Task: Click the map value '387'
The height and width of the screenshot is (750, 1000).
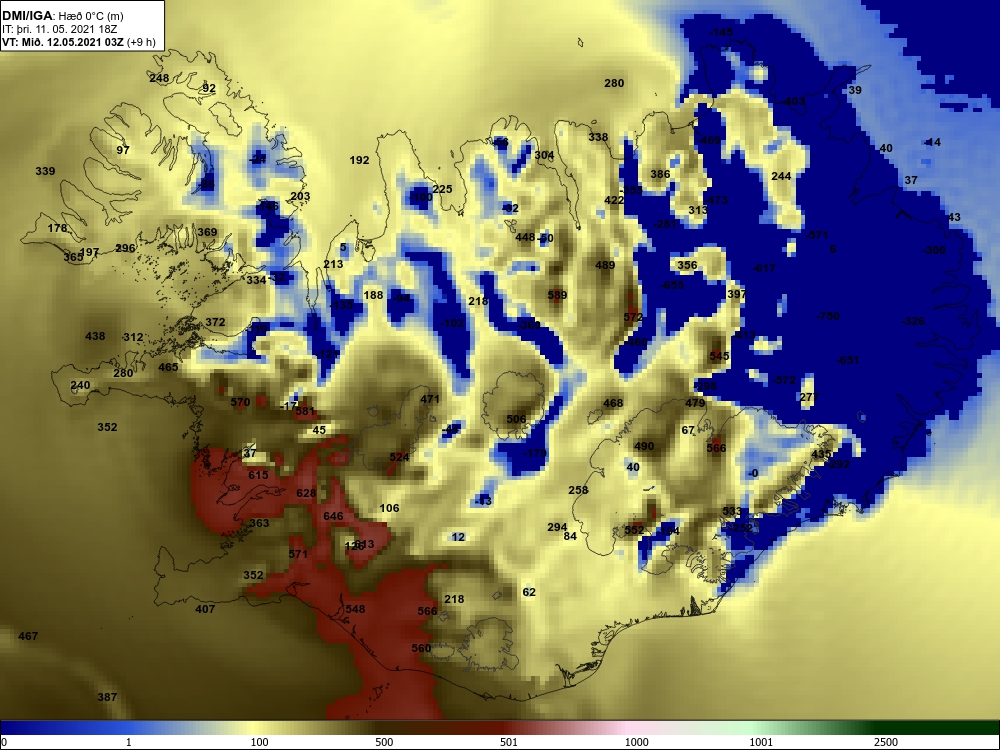Action: [x=107, y=698]
